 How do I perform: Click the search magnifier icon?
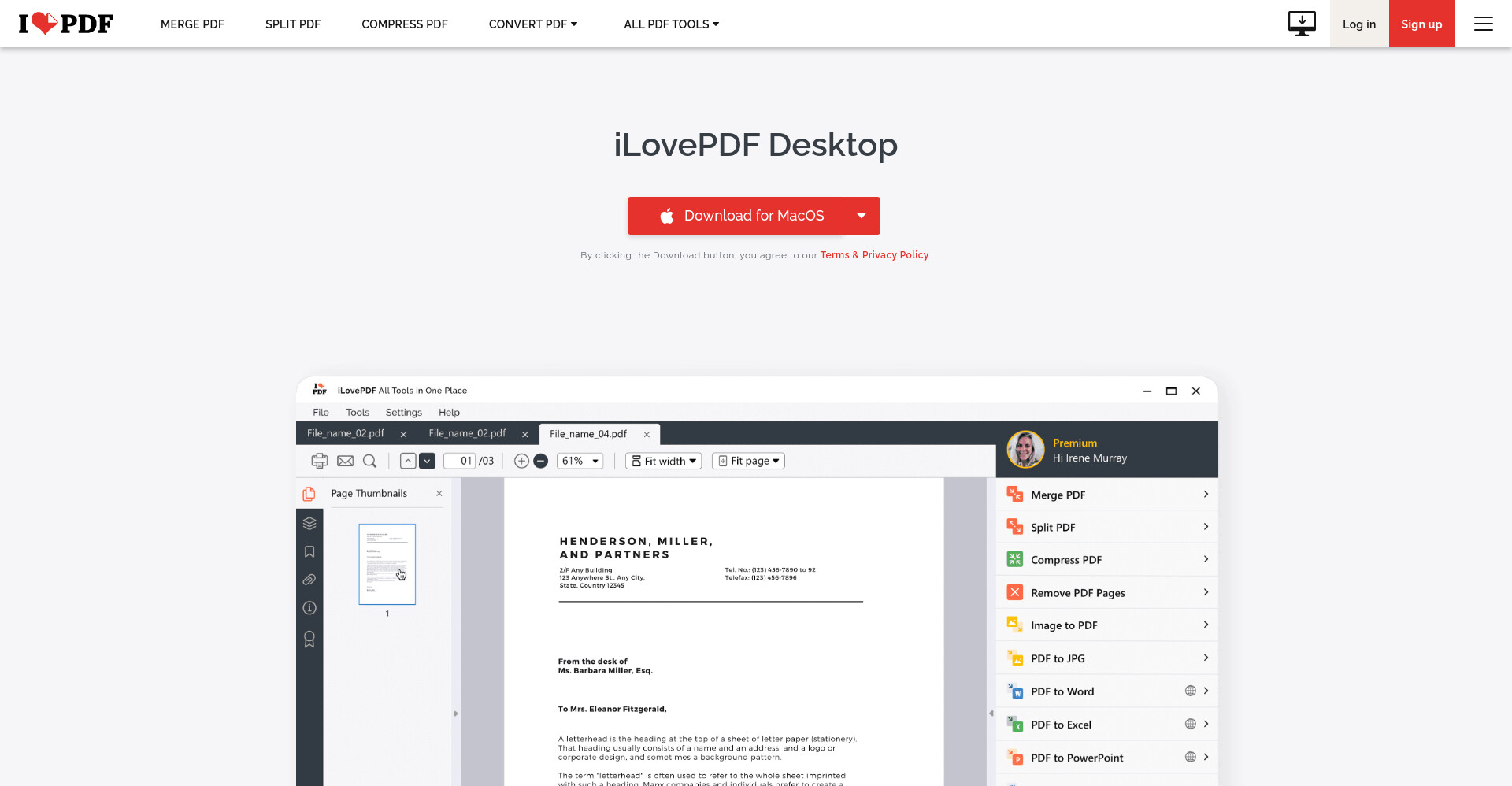pyautogui.click(x=369, y=461)
